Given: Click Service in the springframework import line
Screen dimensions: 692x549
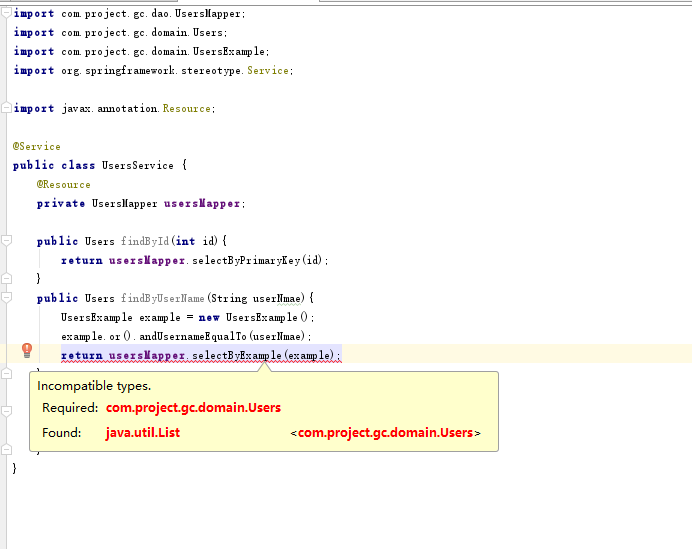Looking at the screenshot, I should (267, 71).
